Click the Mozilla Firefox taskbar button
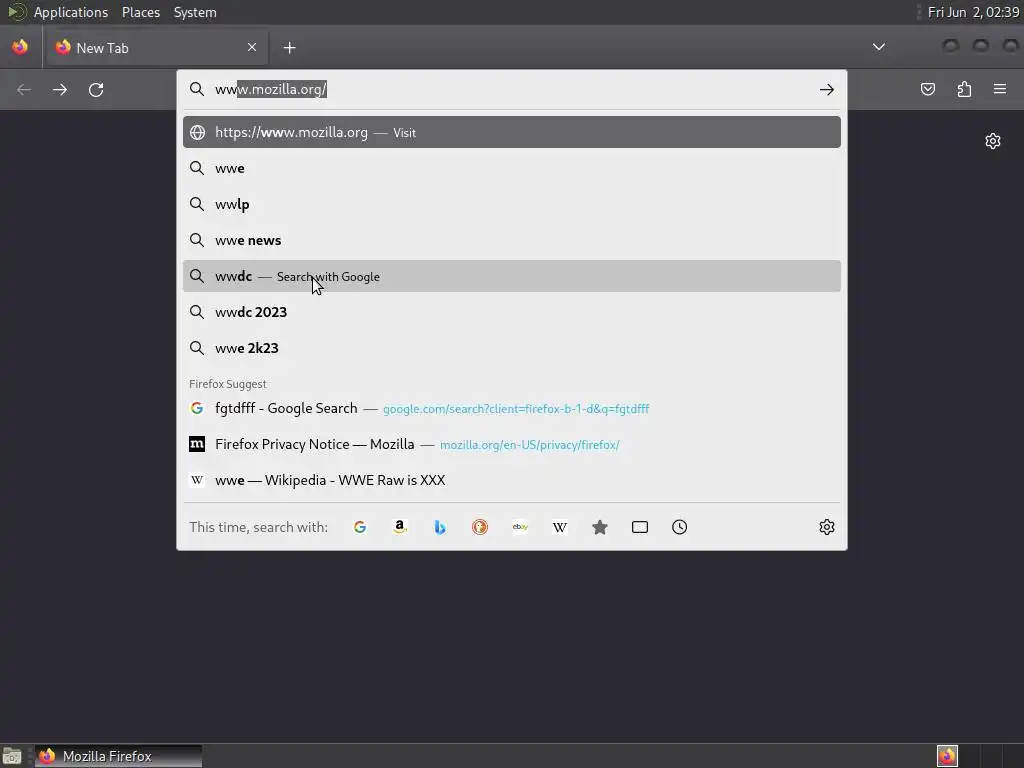The image size is (1024, 768). (118, 756)
